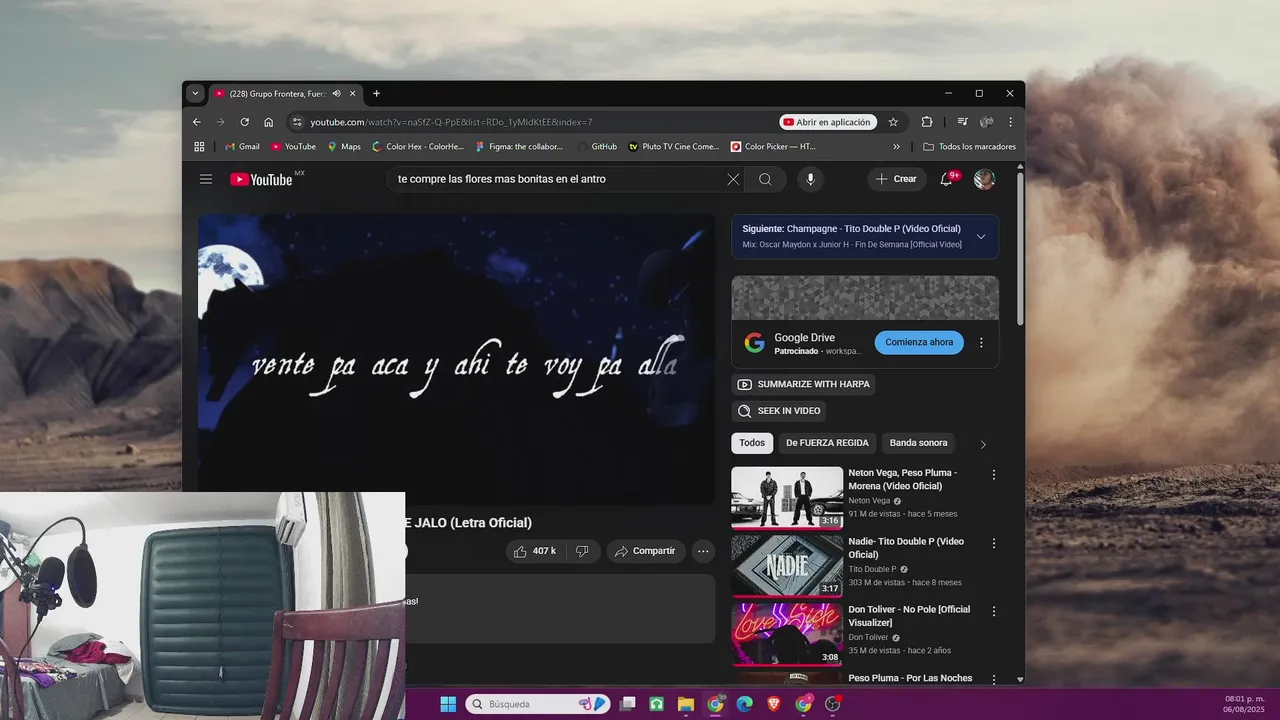Open Figma bookmark
This screenshot has height=720, width=1280.
(520, 146)
